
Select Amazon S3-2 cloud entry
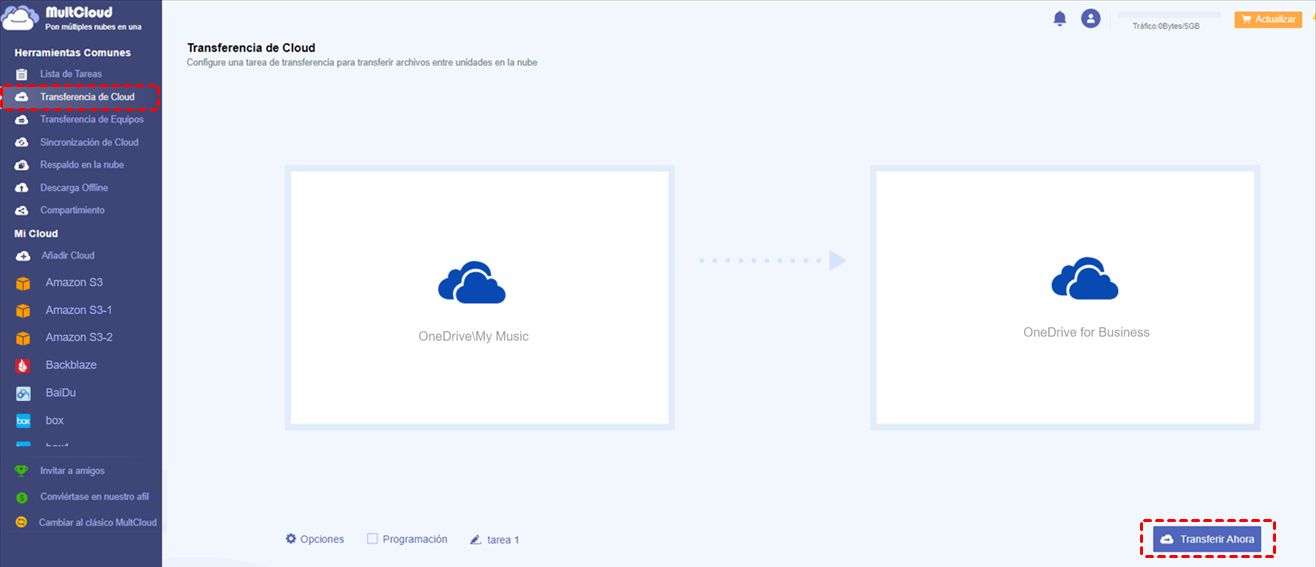click(x=80, y=338)
